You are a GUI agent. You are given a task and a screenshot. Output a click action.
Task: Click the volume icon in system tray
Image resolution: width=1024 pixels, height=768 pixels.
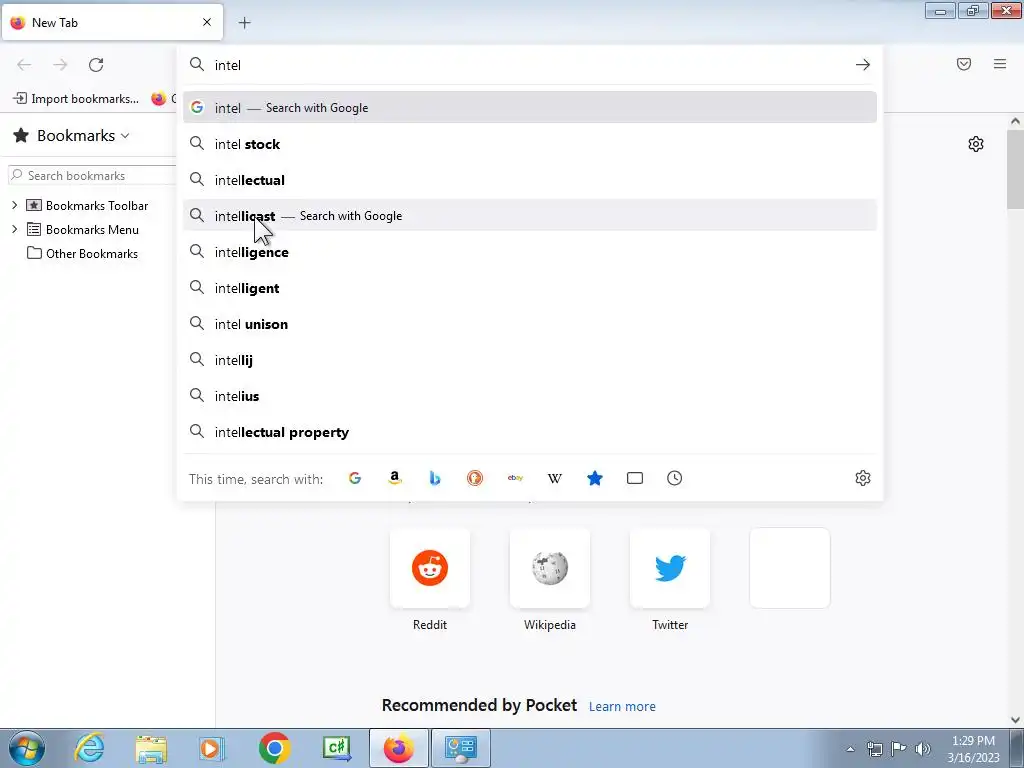[923, 749]
